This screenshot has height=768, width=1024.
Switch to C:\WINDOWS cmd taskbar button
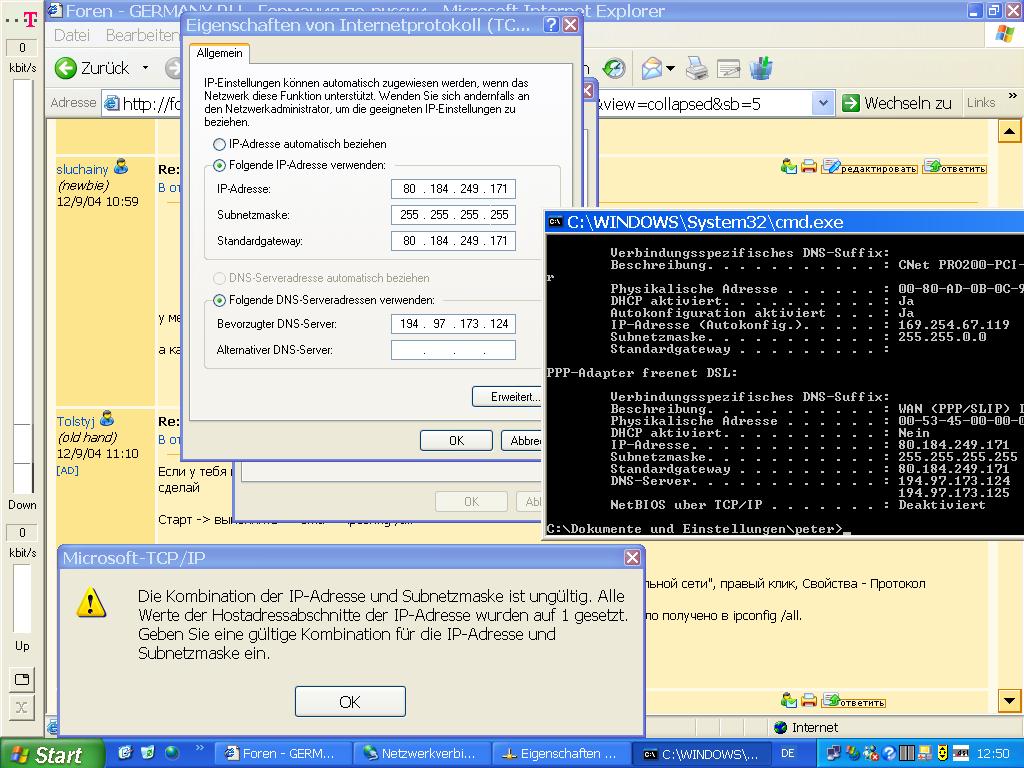tap(701, 754)
